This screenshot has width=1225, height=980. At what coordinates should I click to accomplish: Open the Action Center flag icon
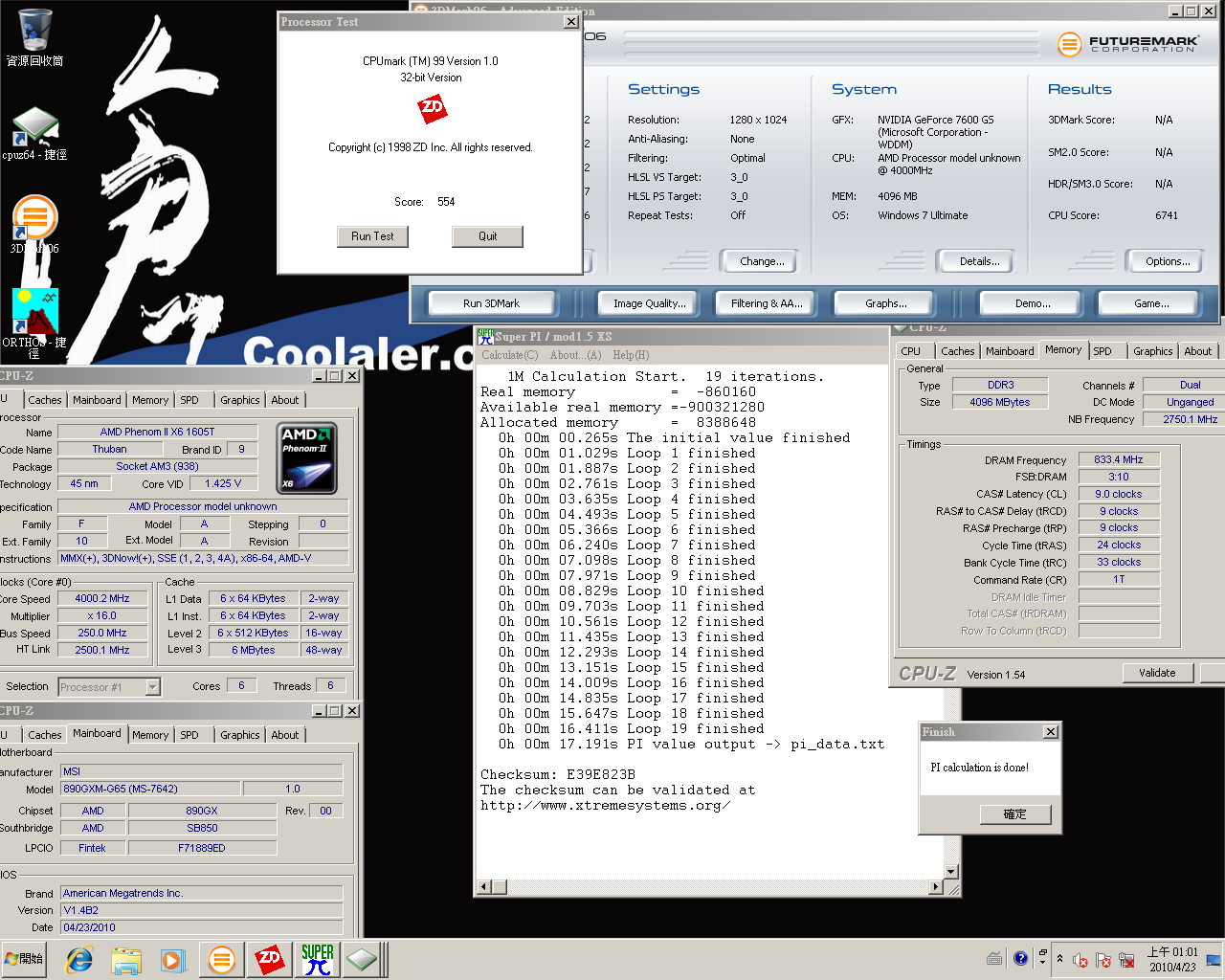1103,960
